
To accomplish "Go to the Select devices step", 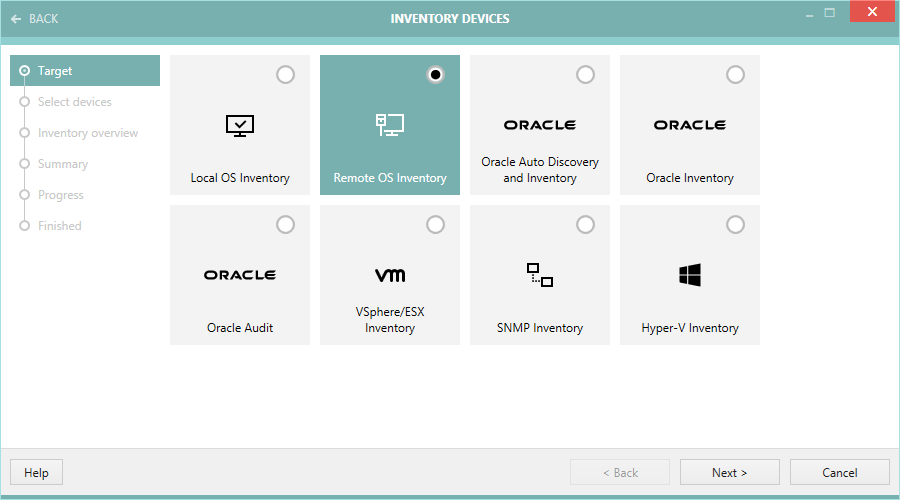I will coord(75,102).
